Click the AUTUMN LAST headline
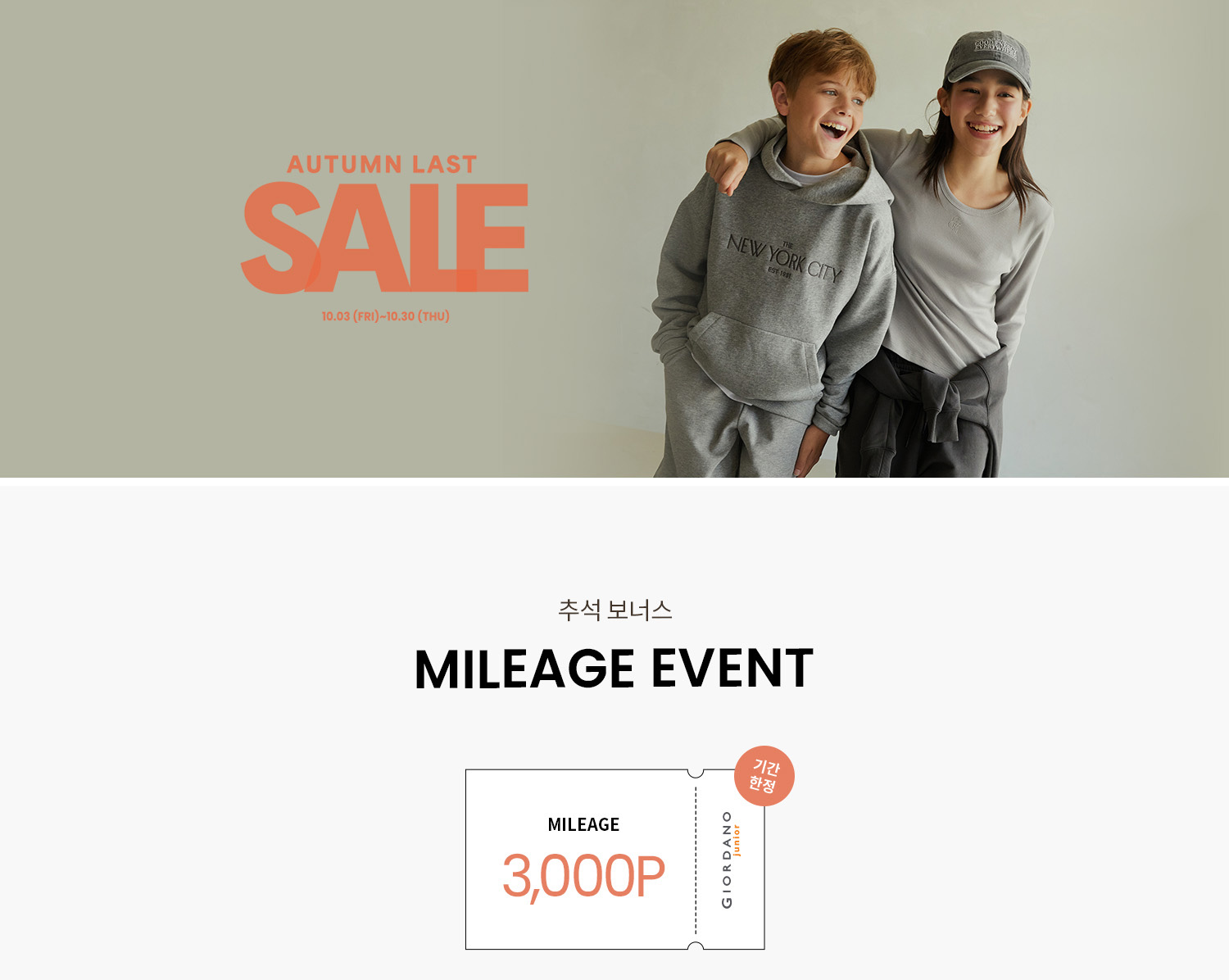Screen dimensions: 1229x980 [382, 164]
